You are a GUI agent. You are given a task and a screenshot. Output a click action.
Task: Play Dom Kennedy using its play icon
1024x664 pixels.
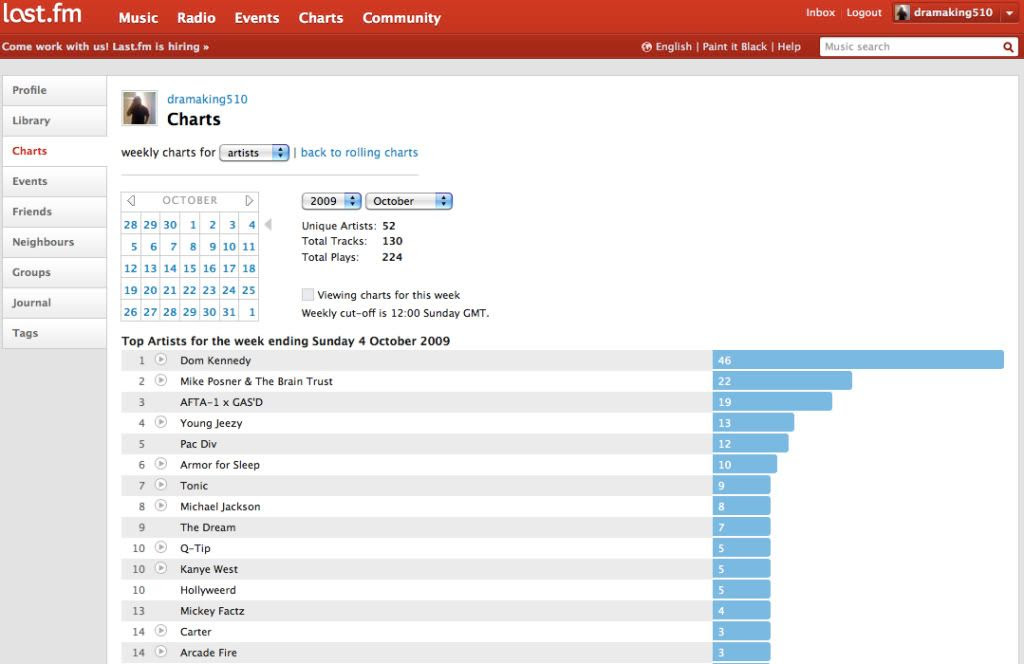[x=161, y=359]
